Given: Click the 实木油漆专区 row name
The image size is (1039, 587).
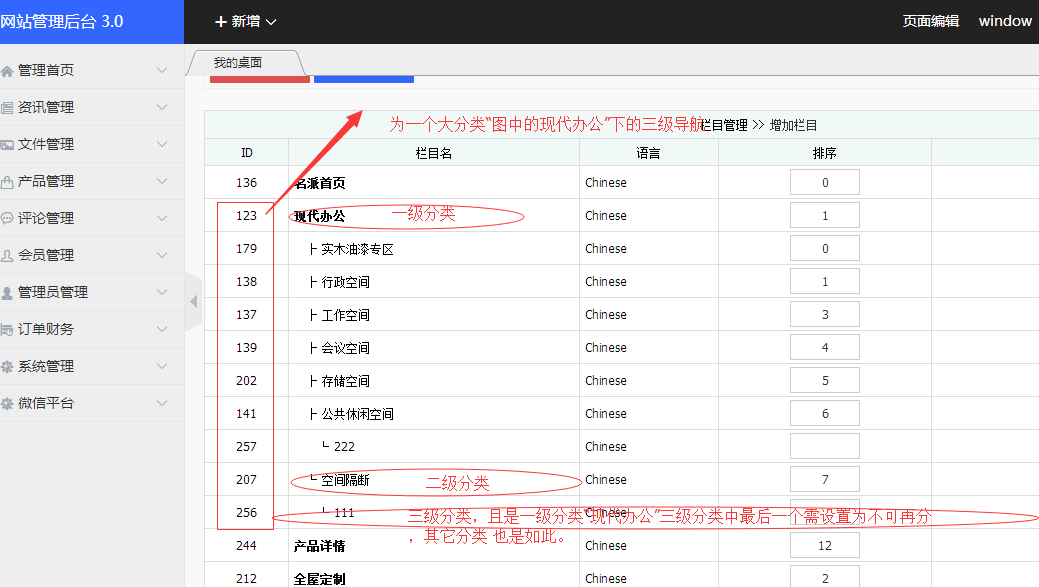Looking at the screenshot, I should click(x=357, y=249).
